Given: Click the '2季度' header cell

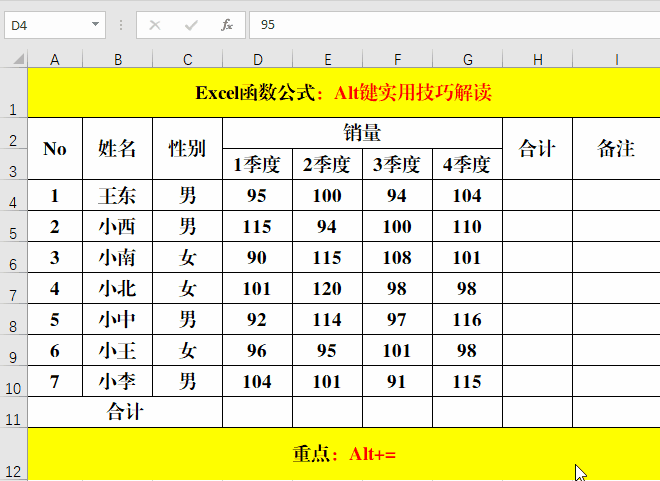Looking at the screenshot, I should pyautogui.click(x=327, y=164).
